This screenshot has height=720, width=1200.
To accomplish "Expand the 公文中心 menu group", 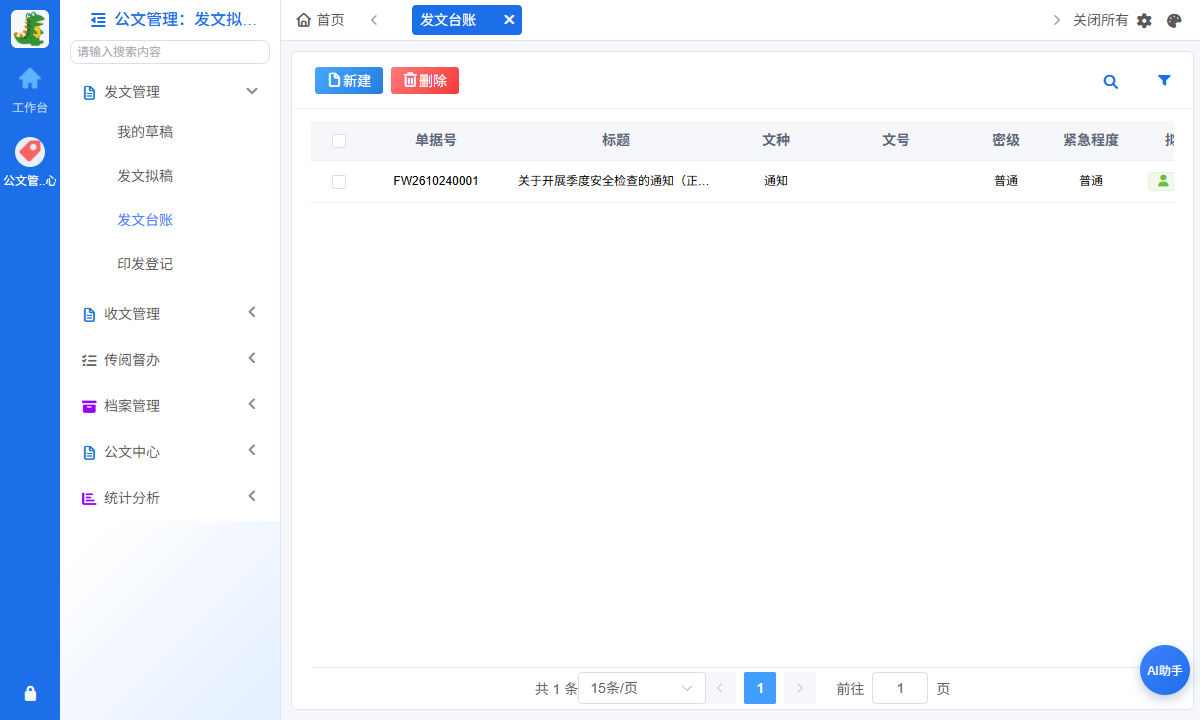I will [170, 452].
